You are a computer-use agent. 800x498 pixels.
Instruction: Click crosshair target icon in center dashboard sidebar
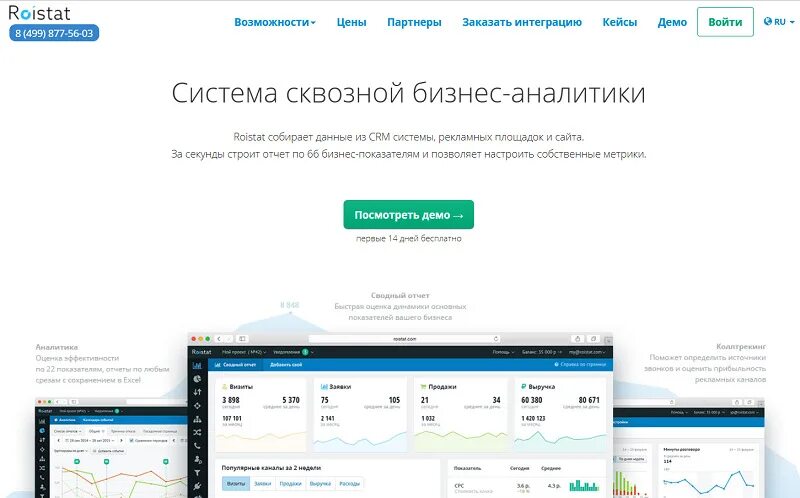197,406
